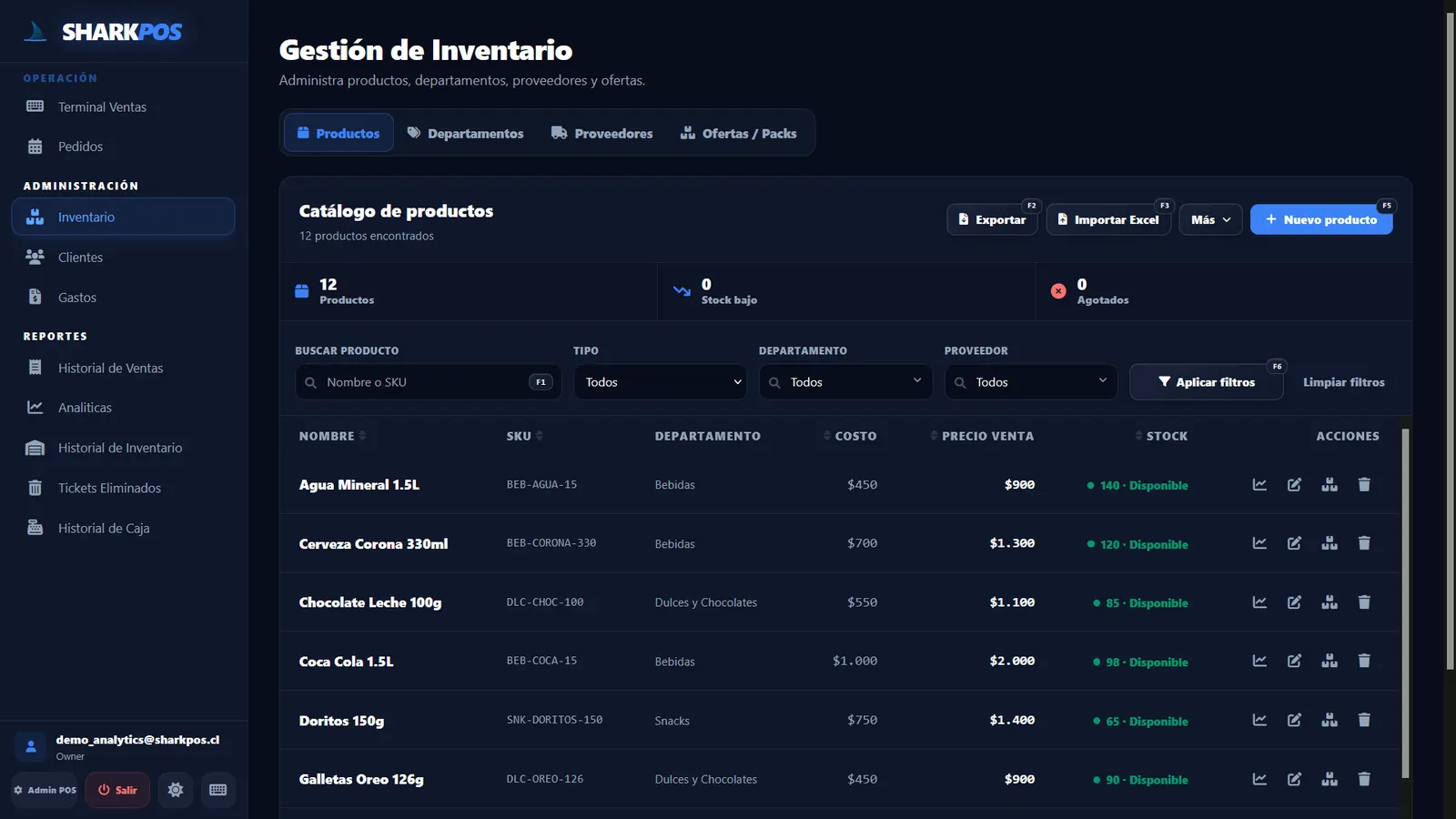Viewport: 1456px width, 819px height.
Task: Edit the Doritos 150g product
Action: pyautogui.click(x=1294, y=720)
